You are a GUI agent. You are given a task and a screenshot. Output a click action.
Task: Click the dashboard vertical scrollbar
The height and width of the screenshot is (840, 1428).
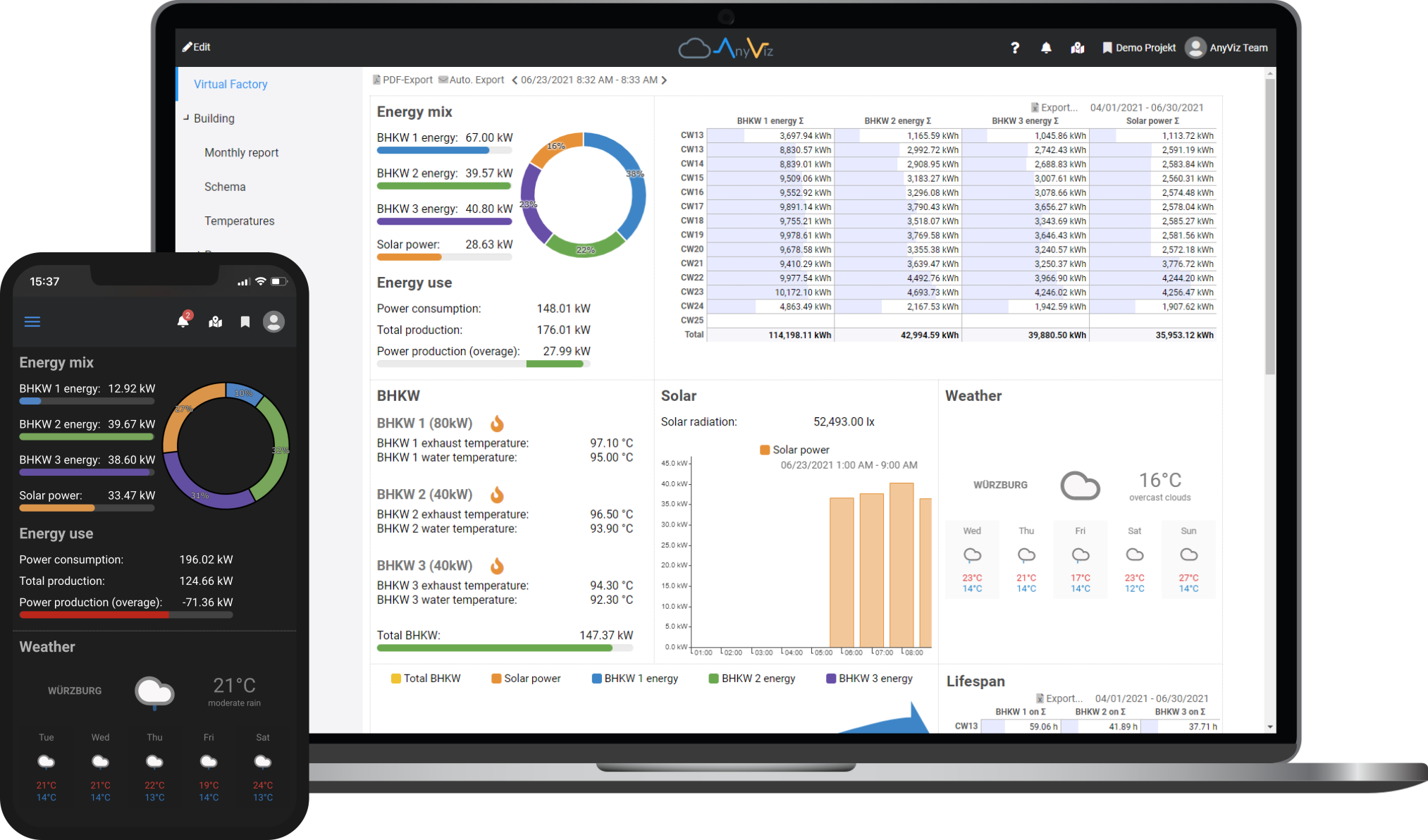(x=1269, y=226)
